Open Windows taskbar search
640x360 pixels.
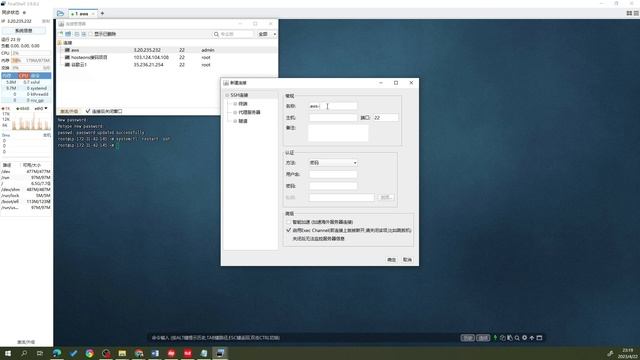point(24,353)
